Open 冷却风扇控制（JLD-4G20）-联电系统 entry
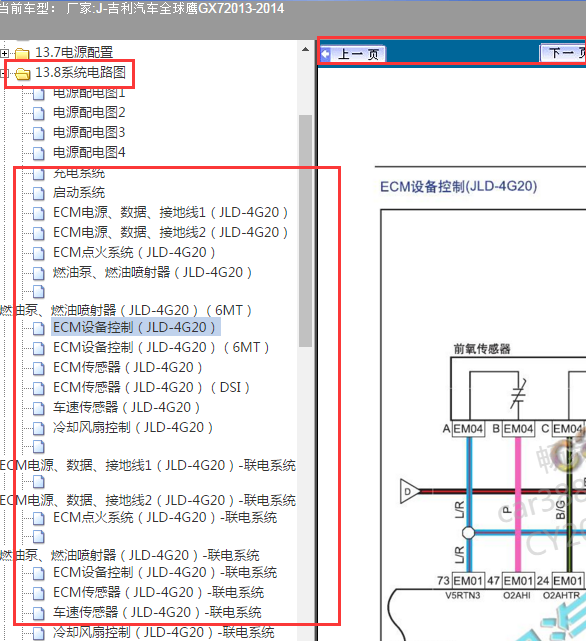The image size is (586, 641). (164, 633)
